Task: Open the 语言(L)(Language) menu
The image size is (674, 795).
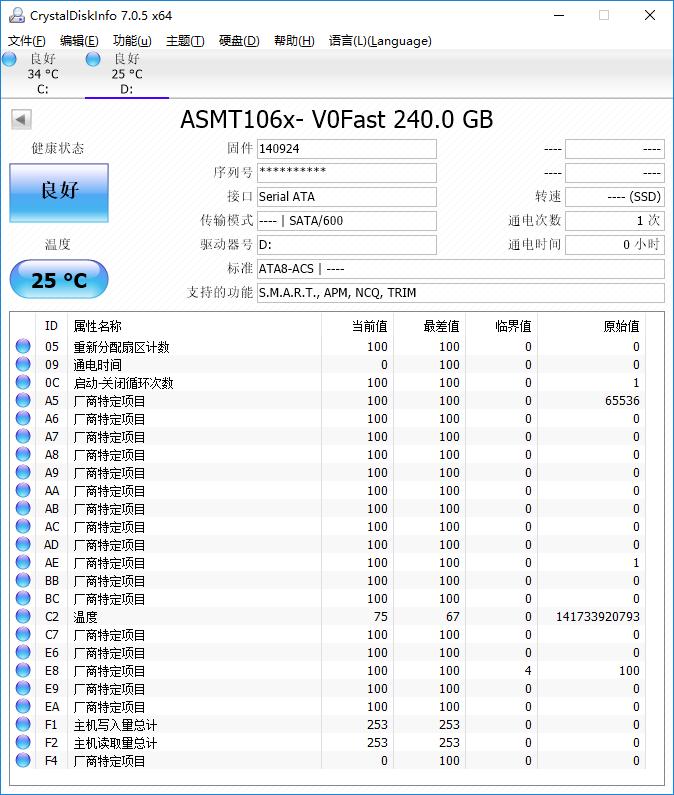Action: 380,41
